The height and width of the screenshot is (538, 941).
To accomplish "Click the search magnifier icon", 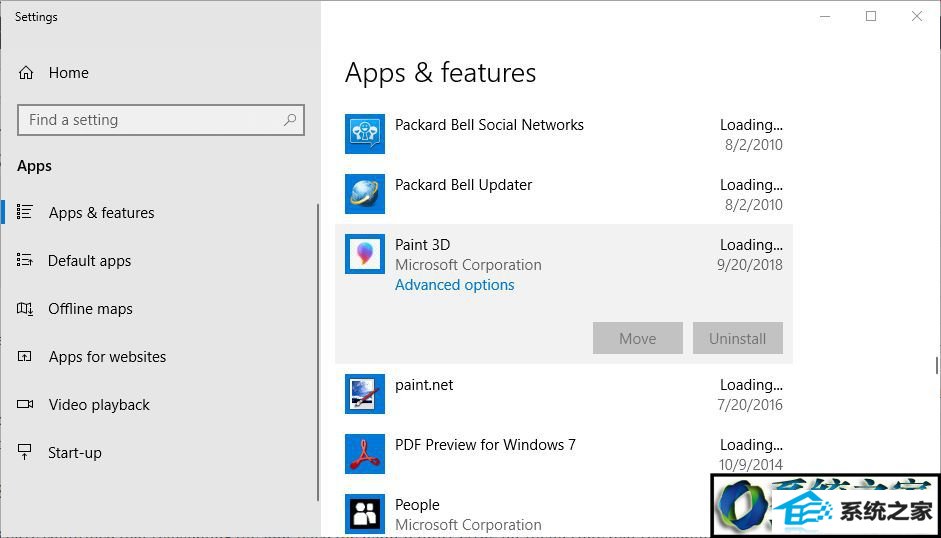I will click(x=290, y=119).
